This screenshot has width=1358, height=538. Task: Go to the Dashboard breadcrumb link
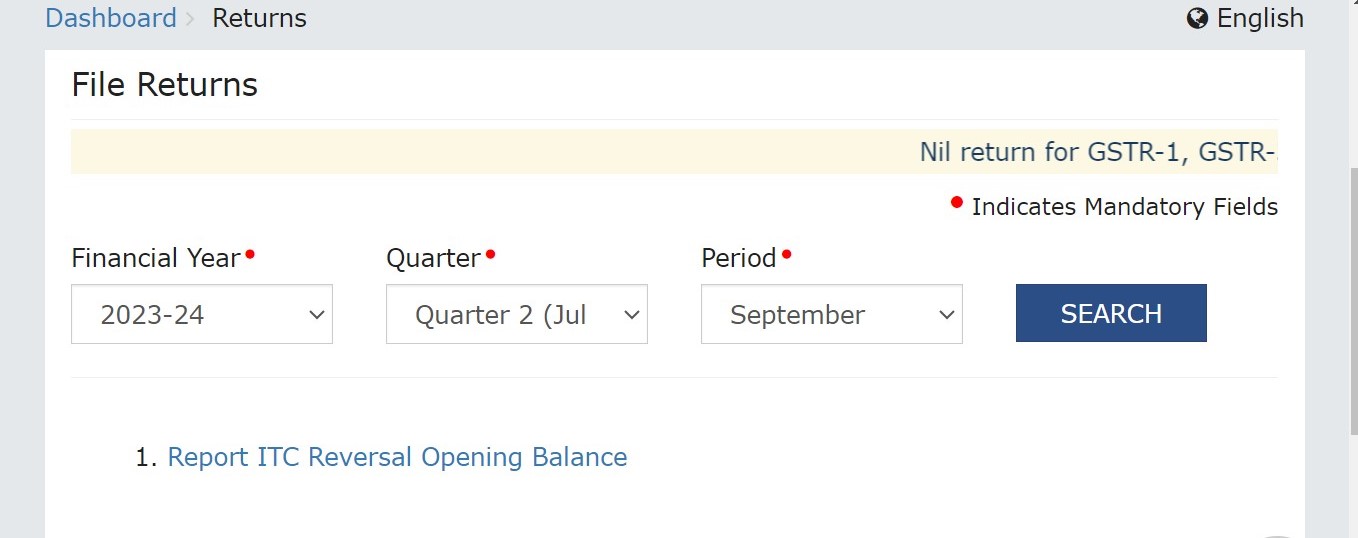tap(111, 18)
